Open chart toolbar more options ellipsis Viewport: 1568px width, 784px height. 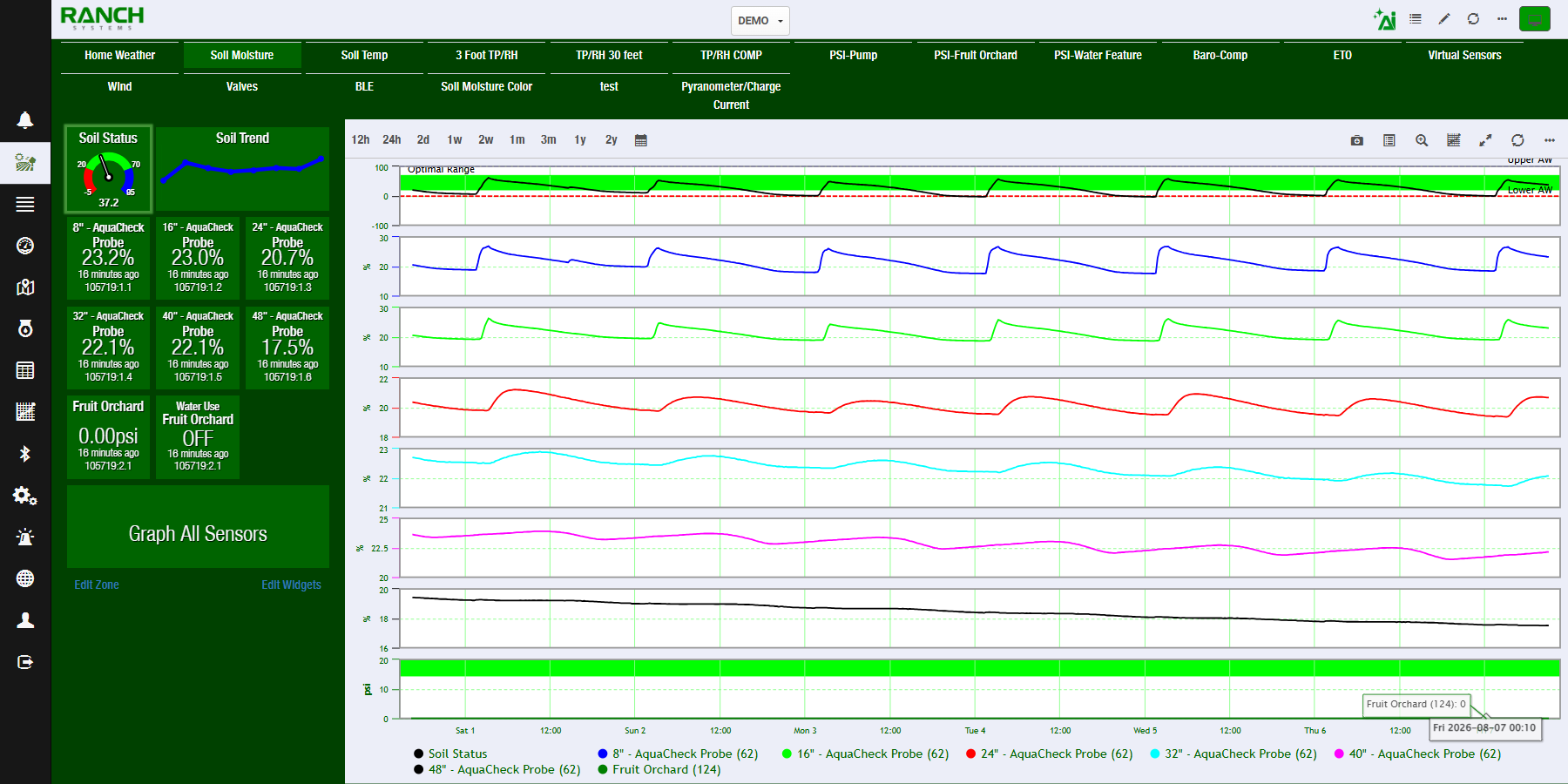pos(1550,140)
